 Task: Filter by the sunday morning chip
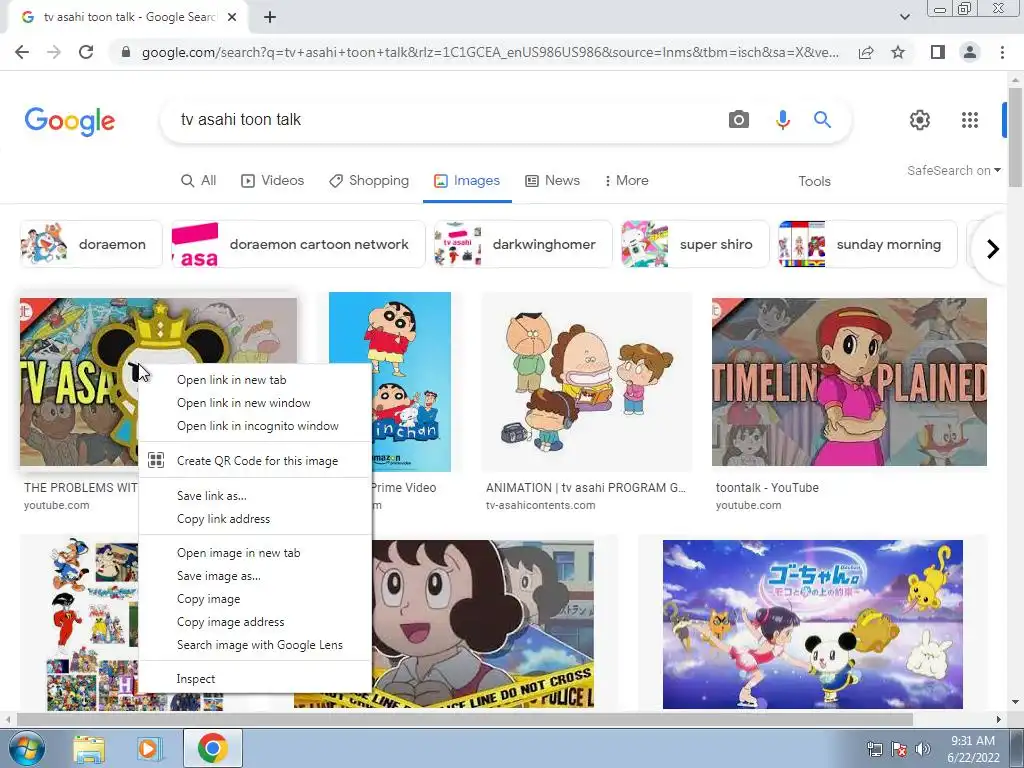point(867,244)
